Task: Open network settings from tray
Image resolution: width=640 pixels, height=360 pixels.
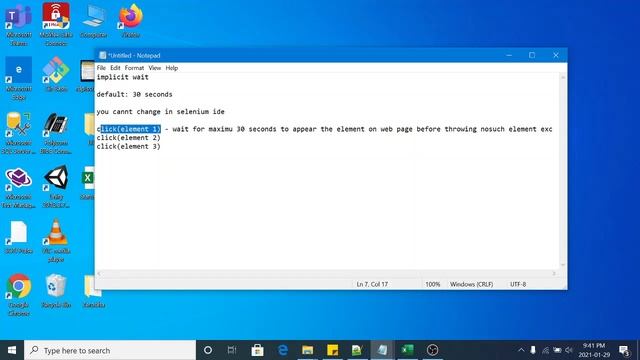Action: point(545,350)
